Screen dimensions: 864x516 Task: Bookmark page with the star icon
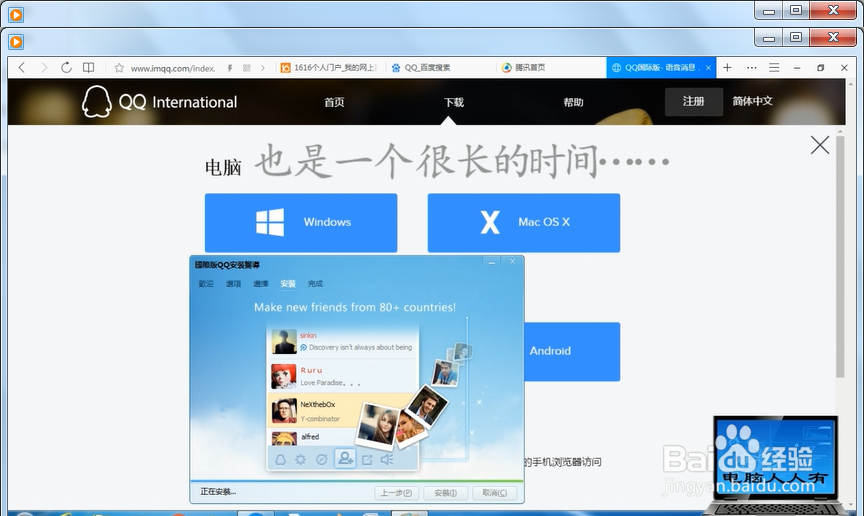click(x=119, y=68)
